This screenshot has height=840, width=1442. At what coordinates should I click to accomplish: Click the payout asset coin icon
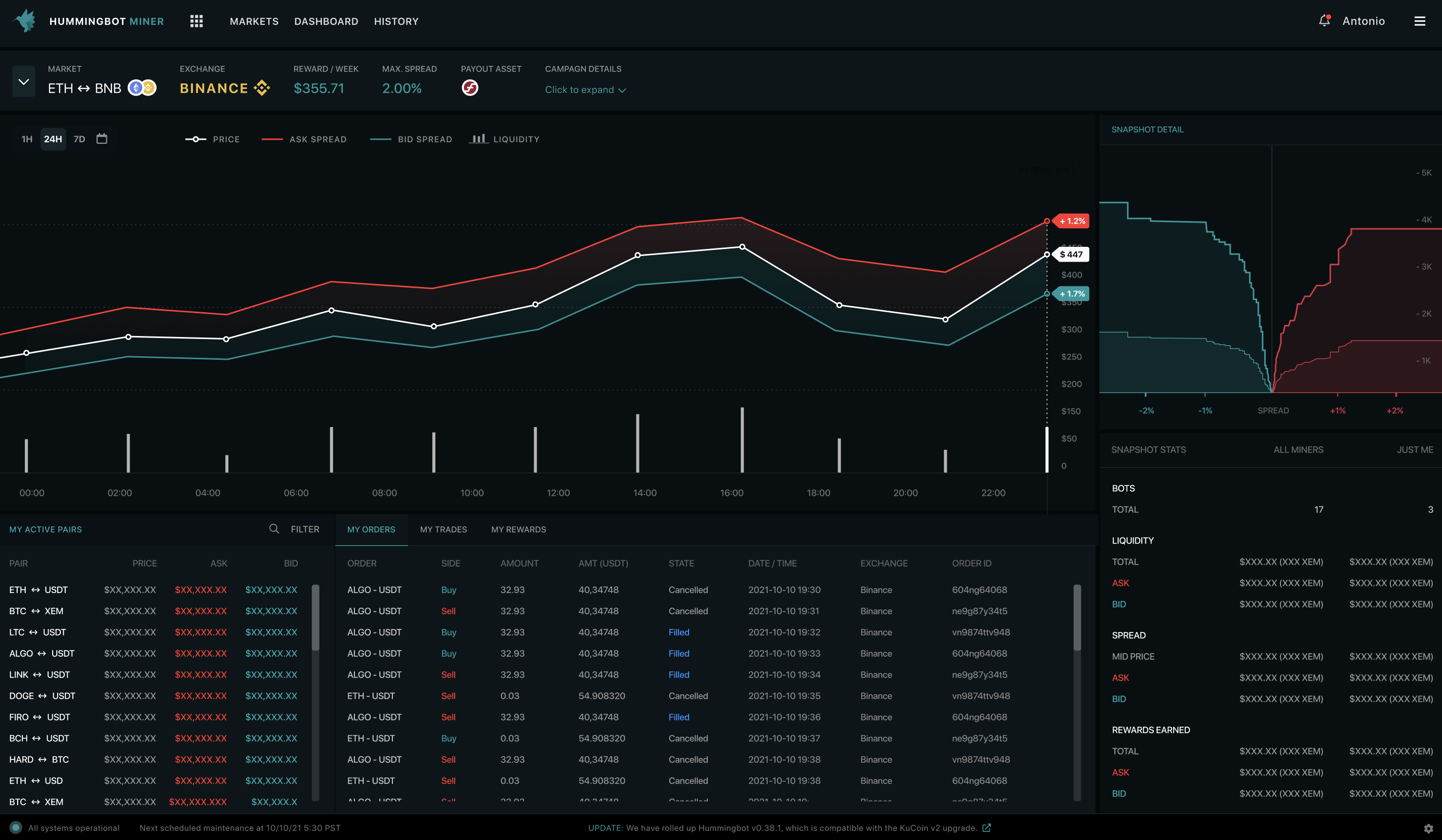(470, 88)
